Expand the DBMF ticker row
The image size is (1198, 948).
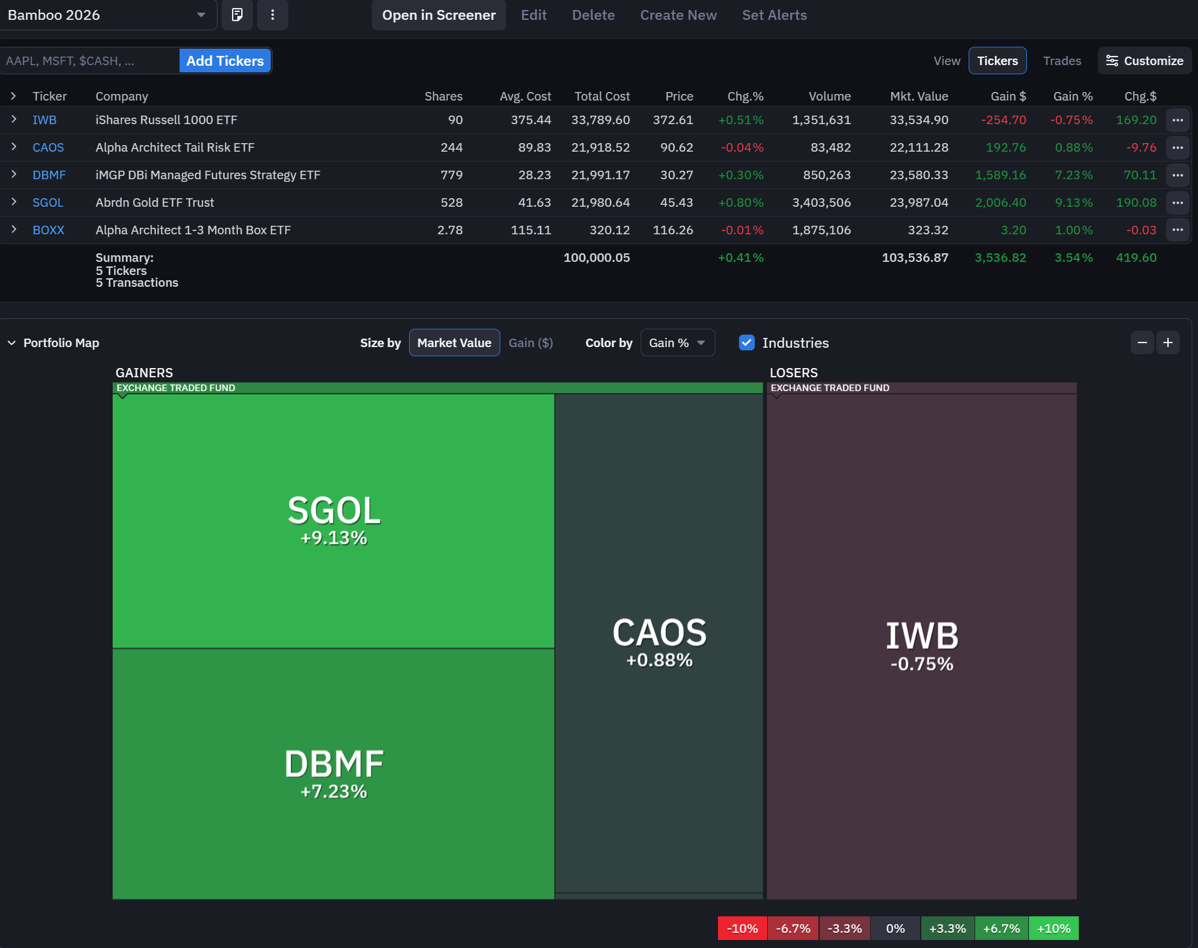pos(14,174)
